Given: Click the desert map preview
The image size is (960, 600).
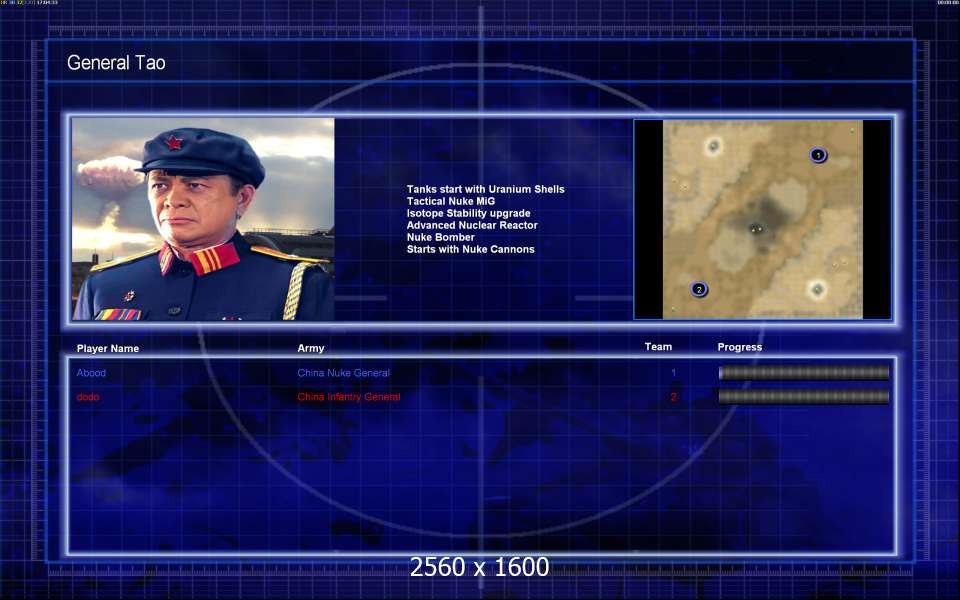Looking at the screenshot, I should (x=762, y=219).
